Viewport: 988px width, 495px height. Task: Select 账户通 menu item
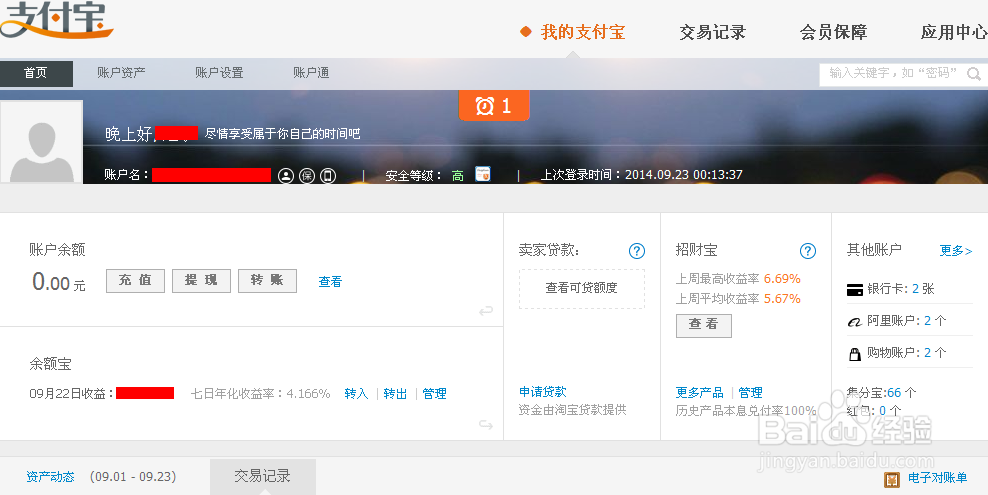click(311, 73)
